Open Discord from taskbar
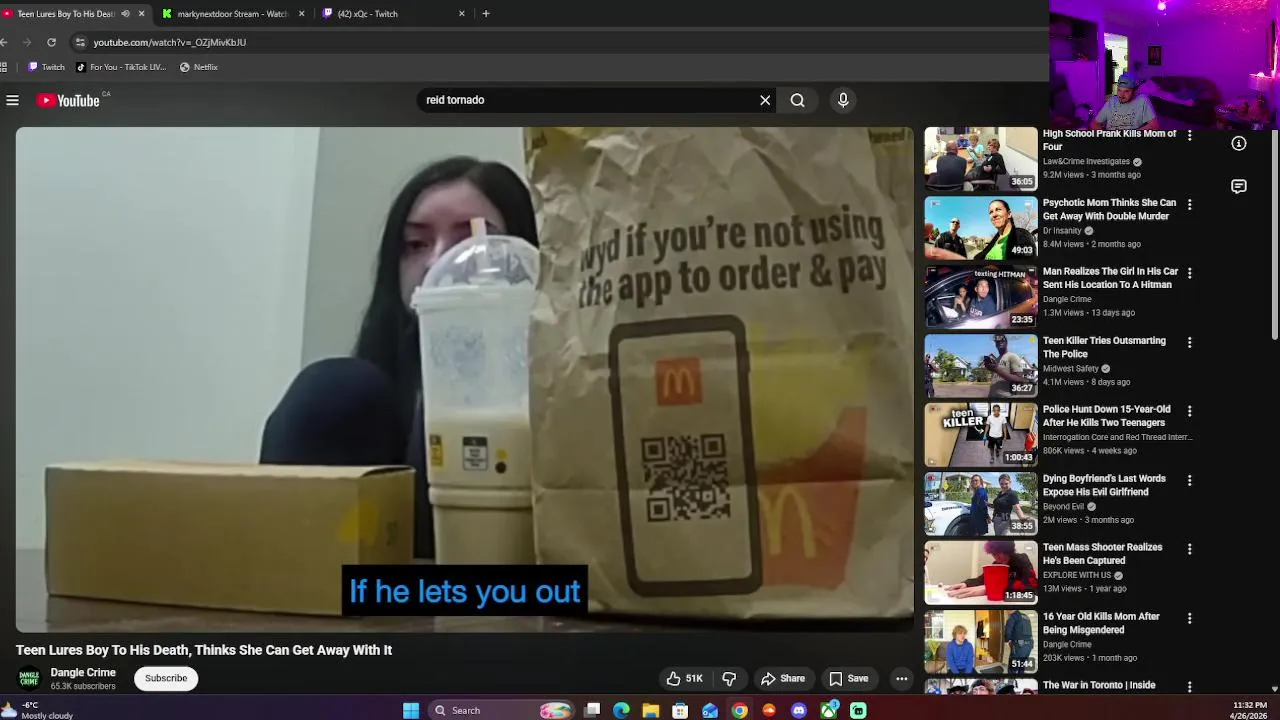Screen dimensions: 1280x720 tap(798, 710)
